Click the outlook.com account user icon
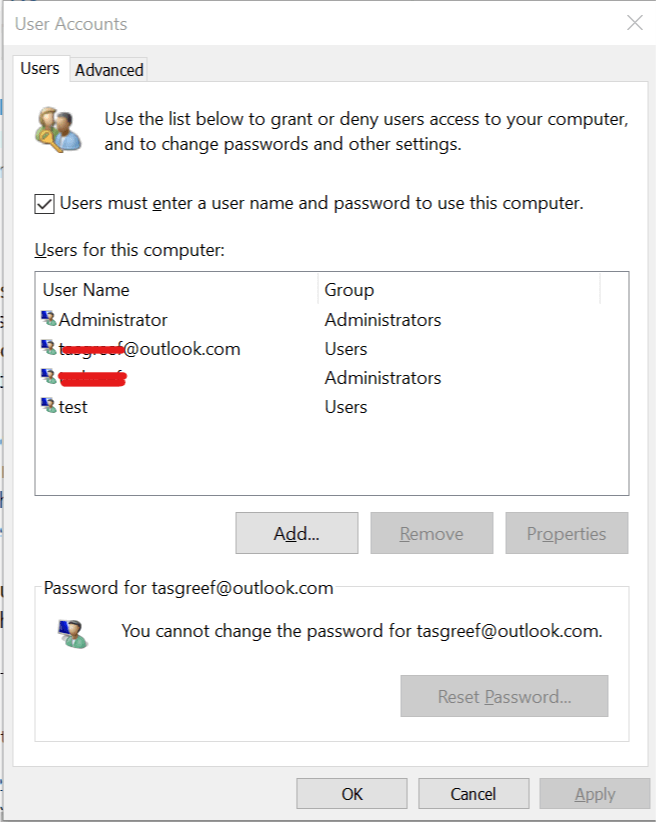The image size is (656, 822). point(49,347)
